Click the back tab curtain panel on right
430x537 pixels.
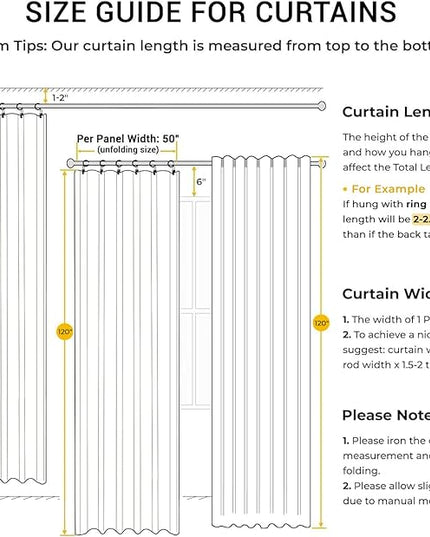click(x=262, y=342)
